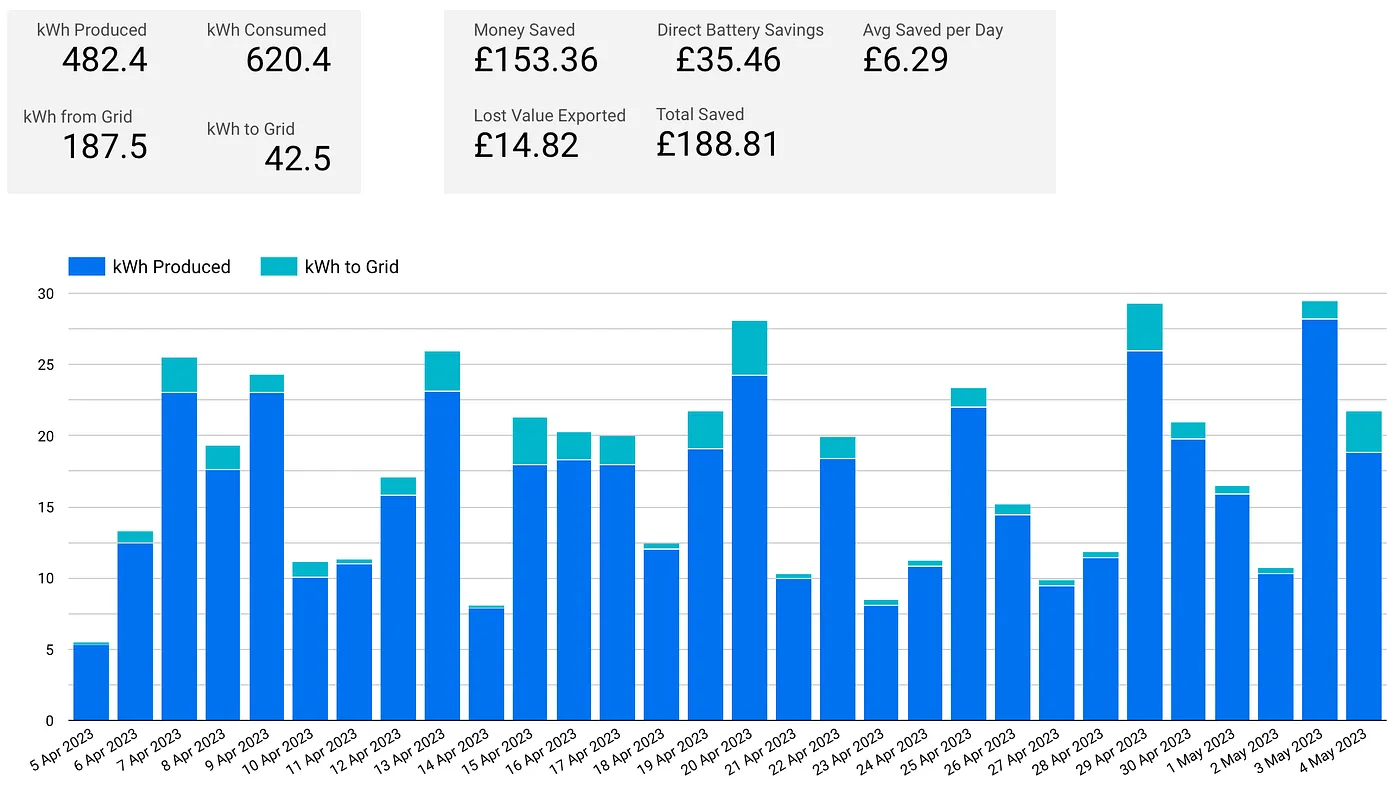Select the kWh to Grid 42.5 scorecard value
Screen dimensions: 1400x802
click(x=297, y=159)
